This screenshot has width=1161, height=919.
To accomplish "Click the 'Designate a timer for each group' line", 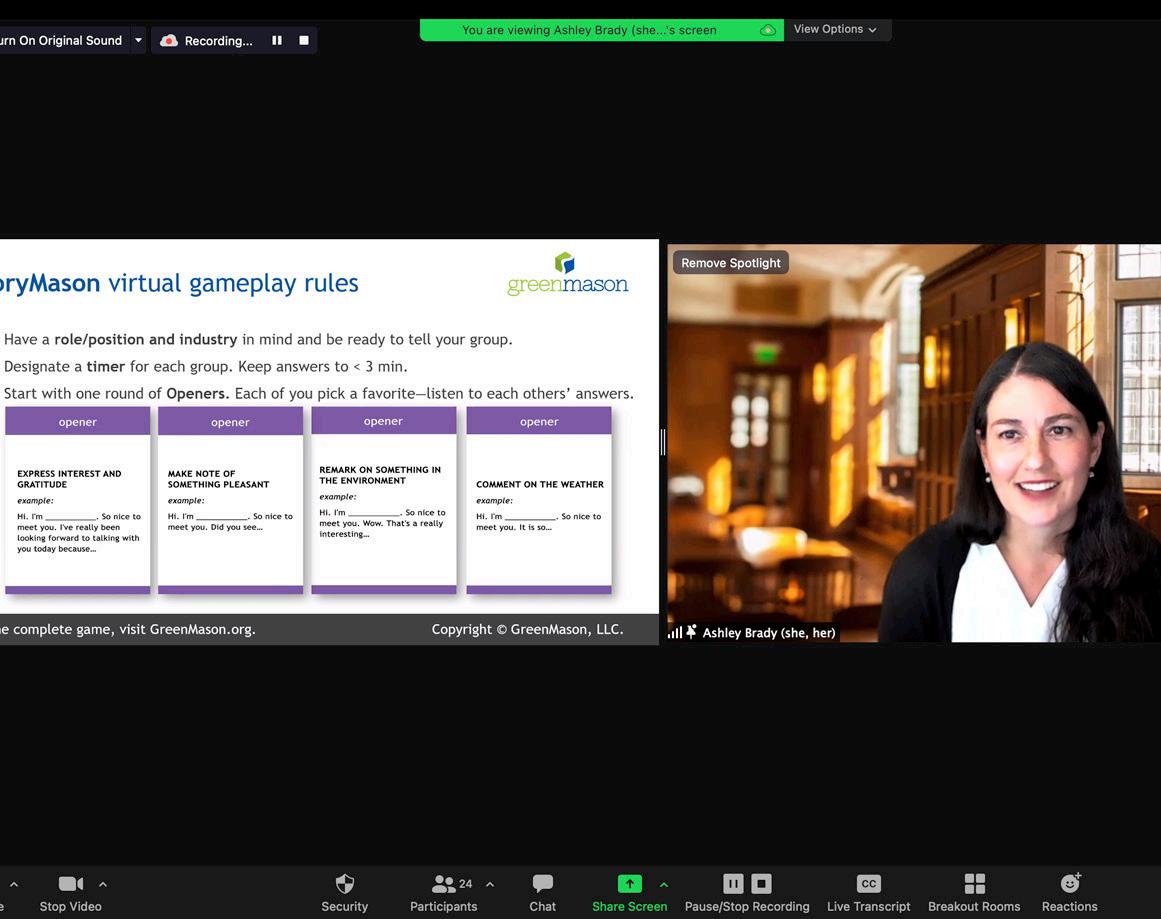I will coord(206,367).
